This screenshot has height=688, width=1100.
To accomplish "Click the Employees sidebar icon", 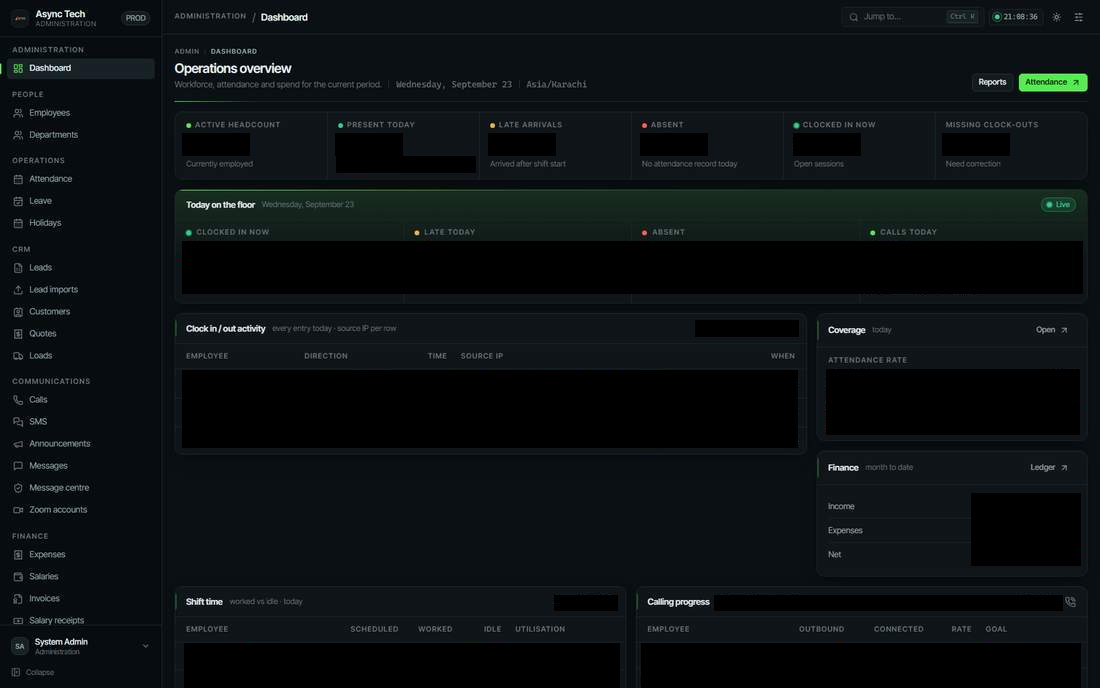I will [18, 113].
